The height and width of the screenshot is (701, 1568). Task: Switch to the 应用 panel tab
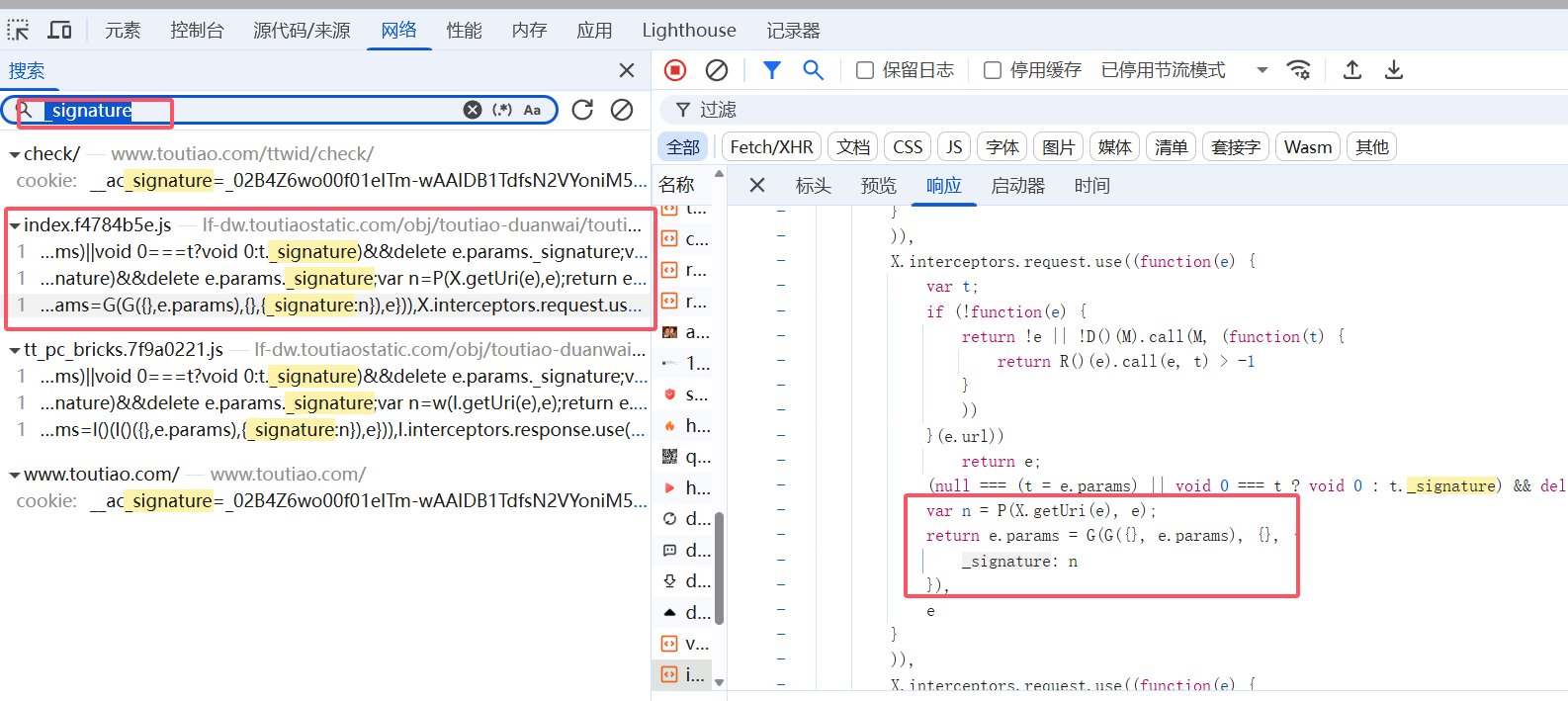[x=594, y=31]
